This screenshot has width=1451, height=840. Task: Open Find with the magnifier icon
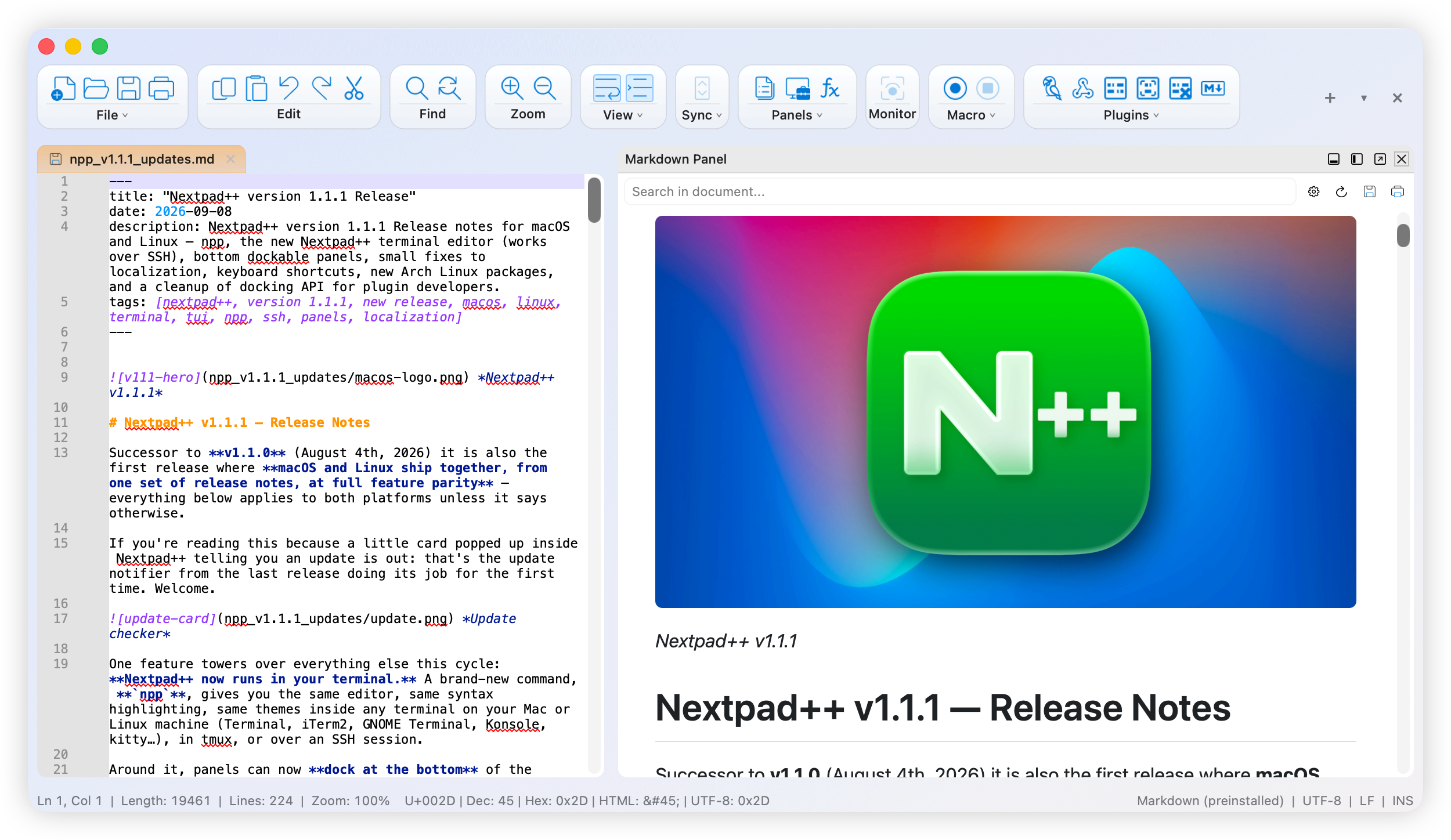coord(417,89)
